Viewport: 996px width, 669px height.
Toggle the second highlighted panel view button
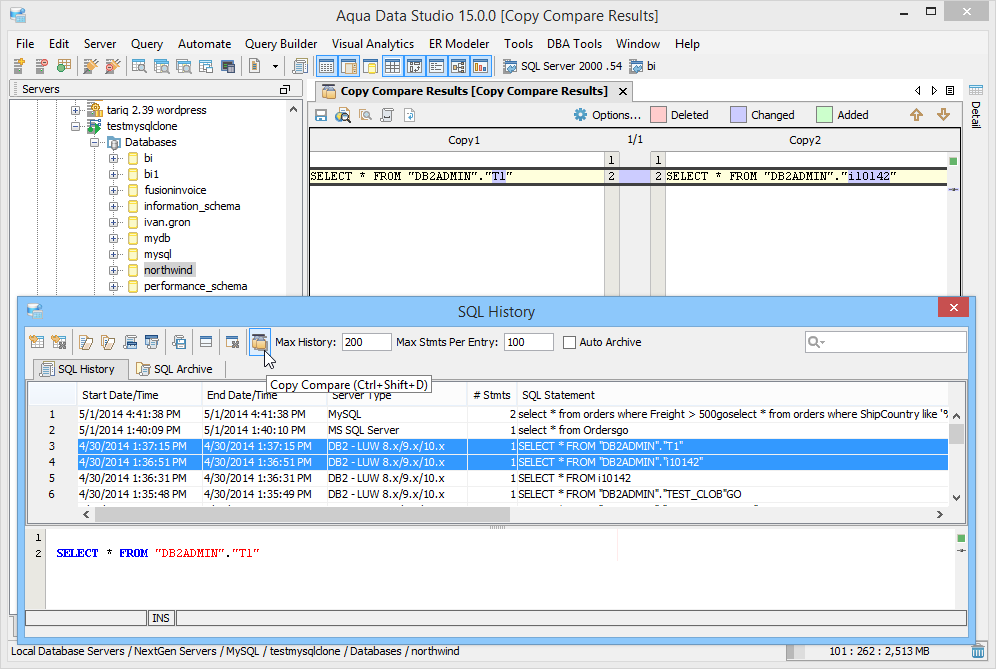349,66
